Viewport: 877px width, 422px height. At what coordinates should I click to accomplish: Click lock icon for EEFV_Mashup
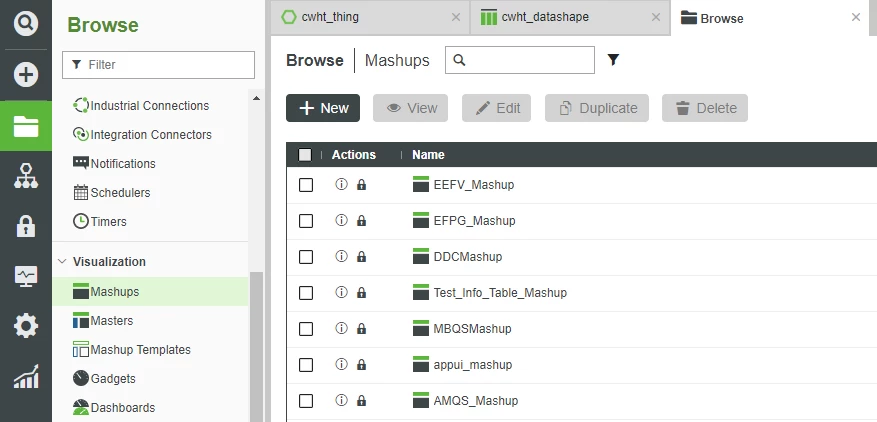(x=361, y=185)
